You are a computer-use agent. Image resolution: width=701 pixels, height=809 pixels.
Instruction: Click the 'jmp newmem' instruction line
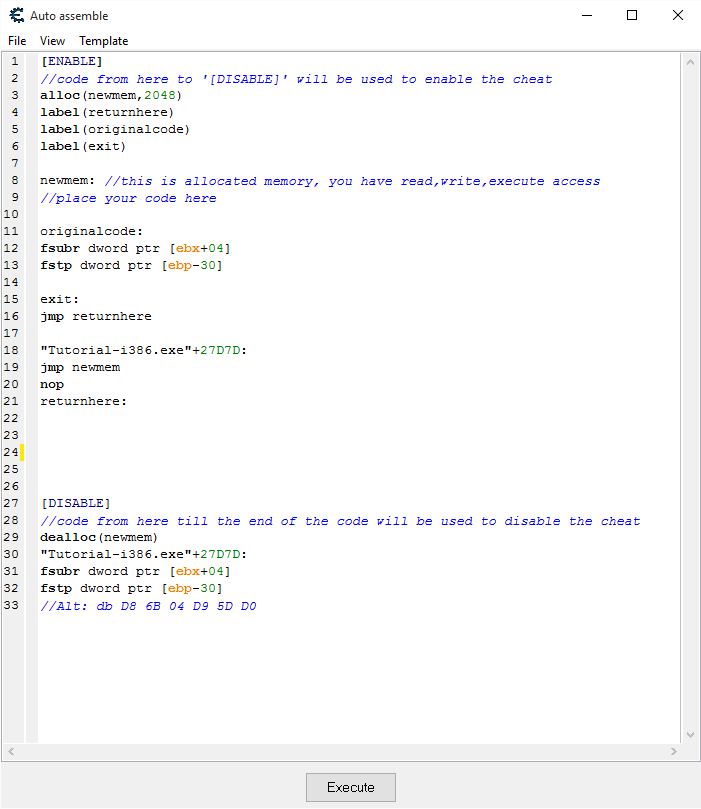click(x=80, y=367)
